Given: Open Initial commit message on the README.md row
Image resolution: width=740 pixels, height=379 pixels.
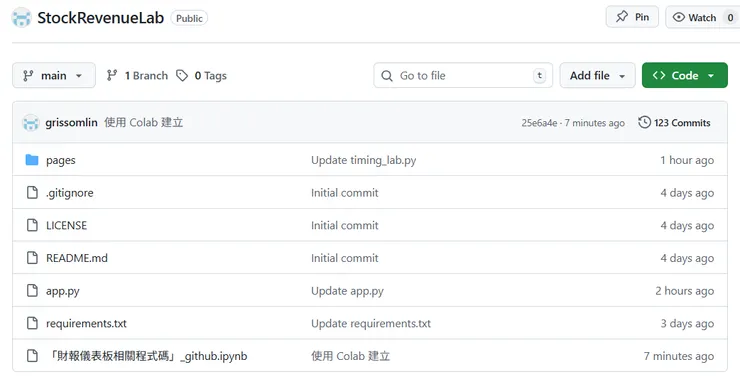Looking at the screenshot, I should point(345,258).
